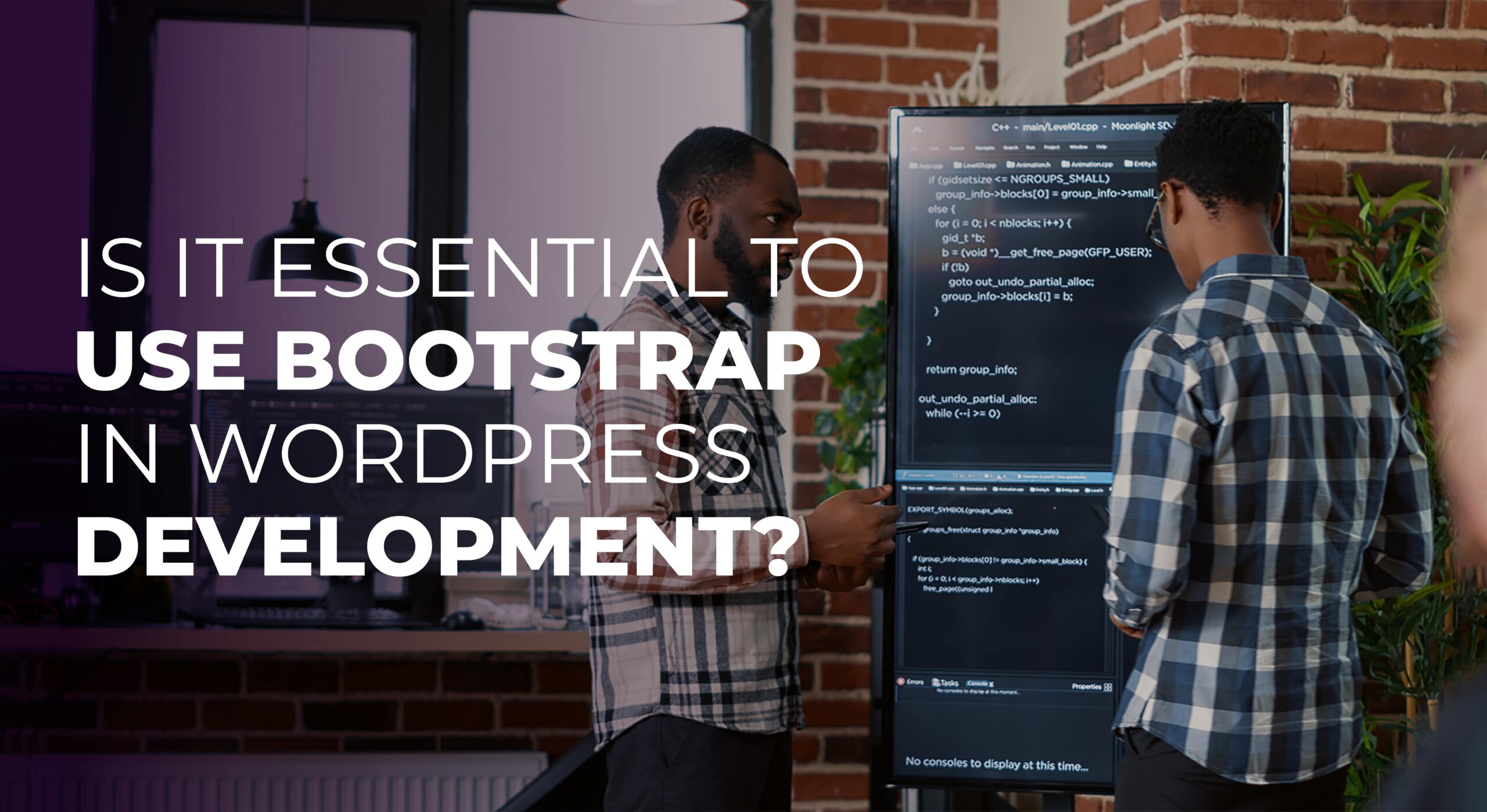
Task: Click the 'group_info->blocks[i] = b;' line
Action: [1007, 296]
